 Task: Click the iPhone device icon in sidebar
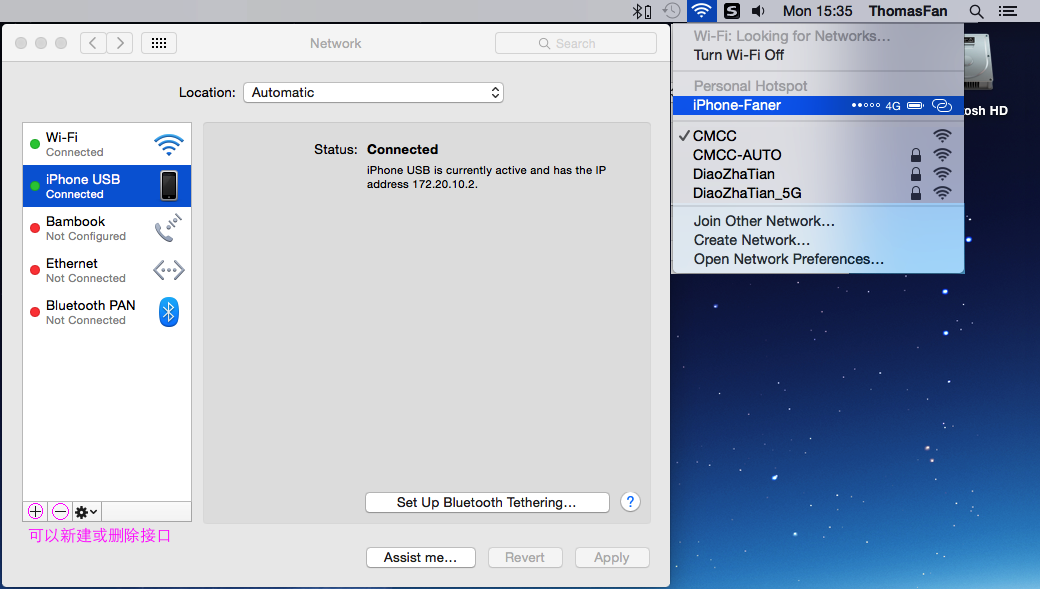click(x=169, y=185)
